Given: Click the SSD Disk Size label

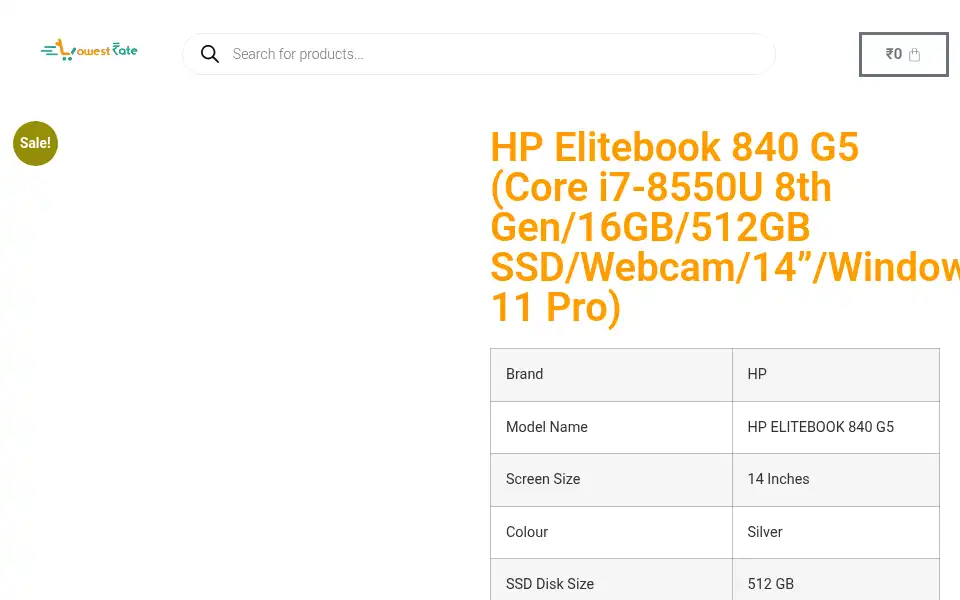Looking at the screenshot, I should point(549,584).
